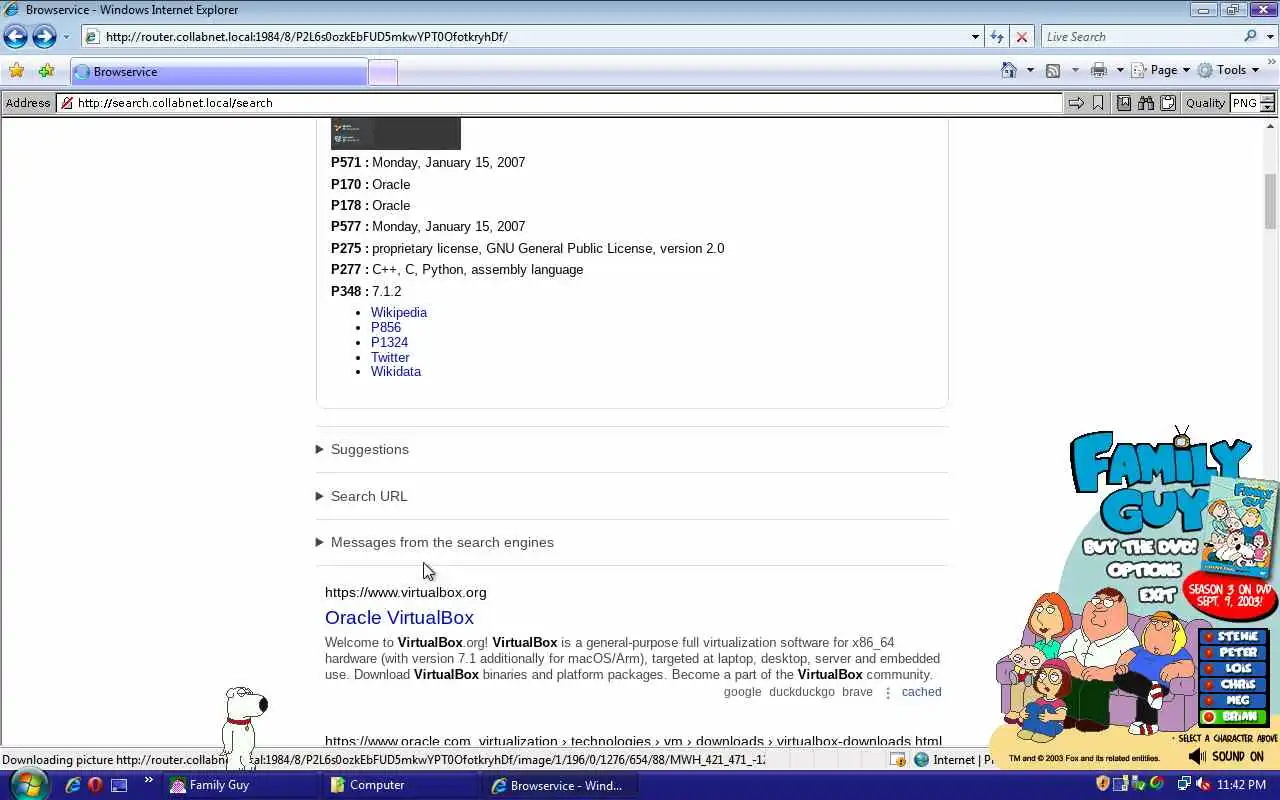Switch to Family Guy taskbar window
The height and width of the screenshot is (800, 1280).
pos(240,785)
